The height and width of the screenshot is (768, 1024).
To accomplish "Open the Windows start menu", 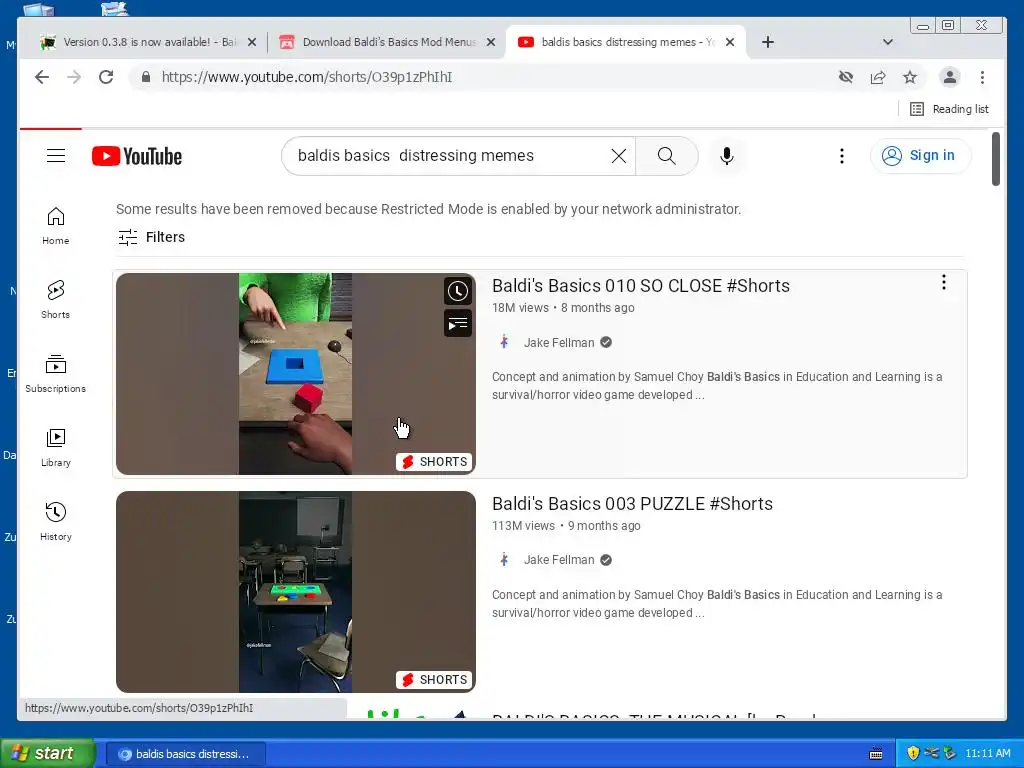I will pyautogui.click(x=47, y=754).
